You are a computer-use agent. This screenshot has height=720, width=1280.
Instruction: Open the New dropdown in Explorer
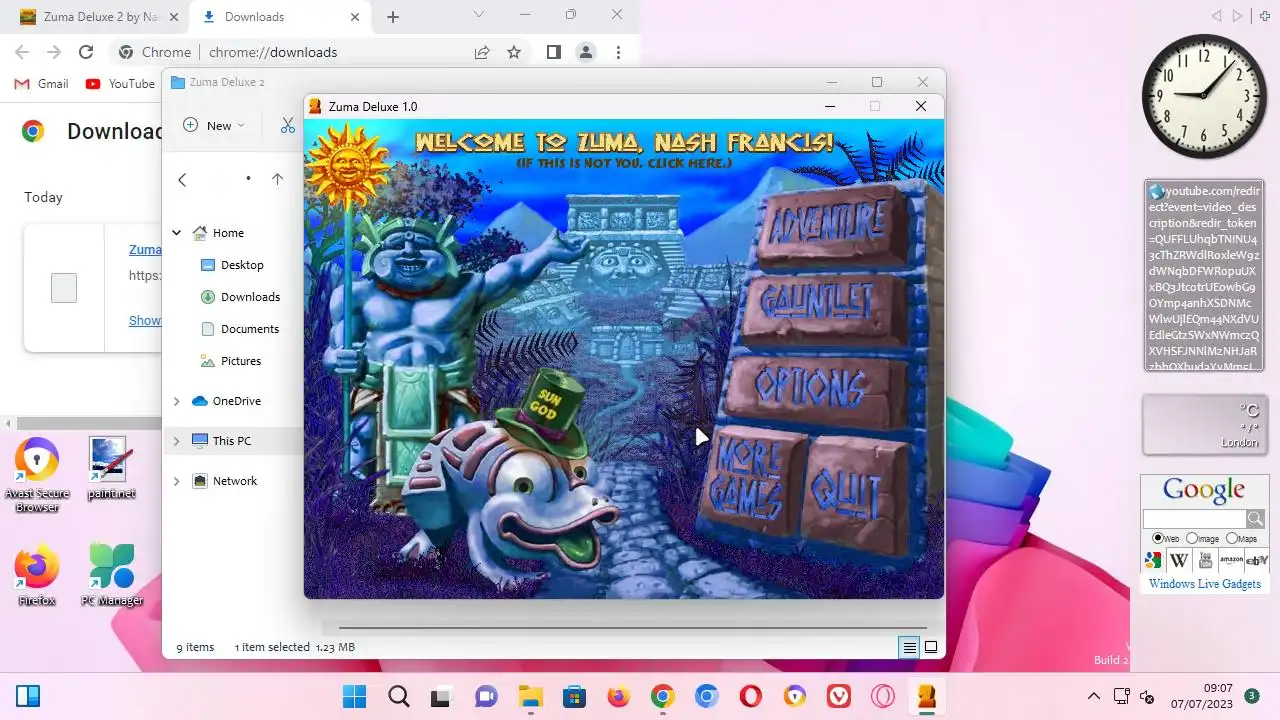point(214,125)
